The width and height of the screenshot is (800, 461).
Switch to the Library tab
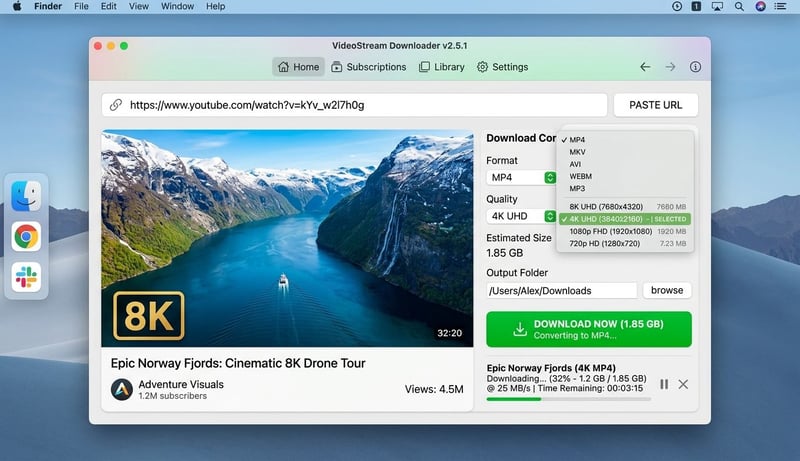[x=441, y=67]
